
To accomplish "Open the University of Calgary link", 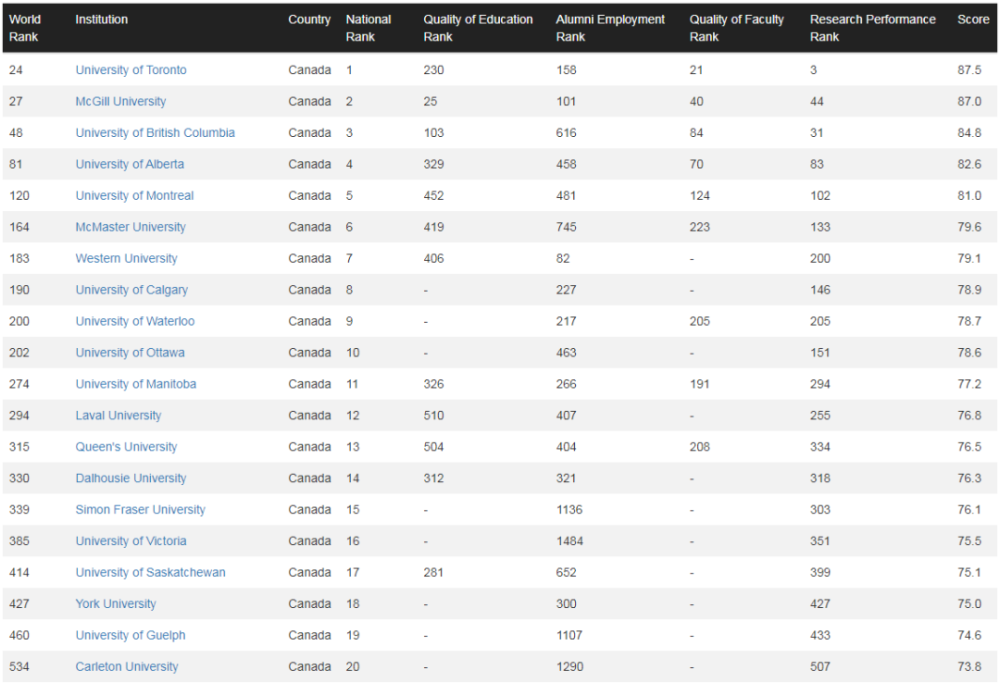I will (131, 290).
